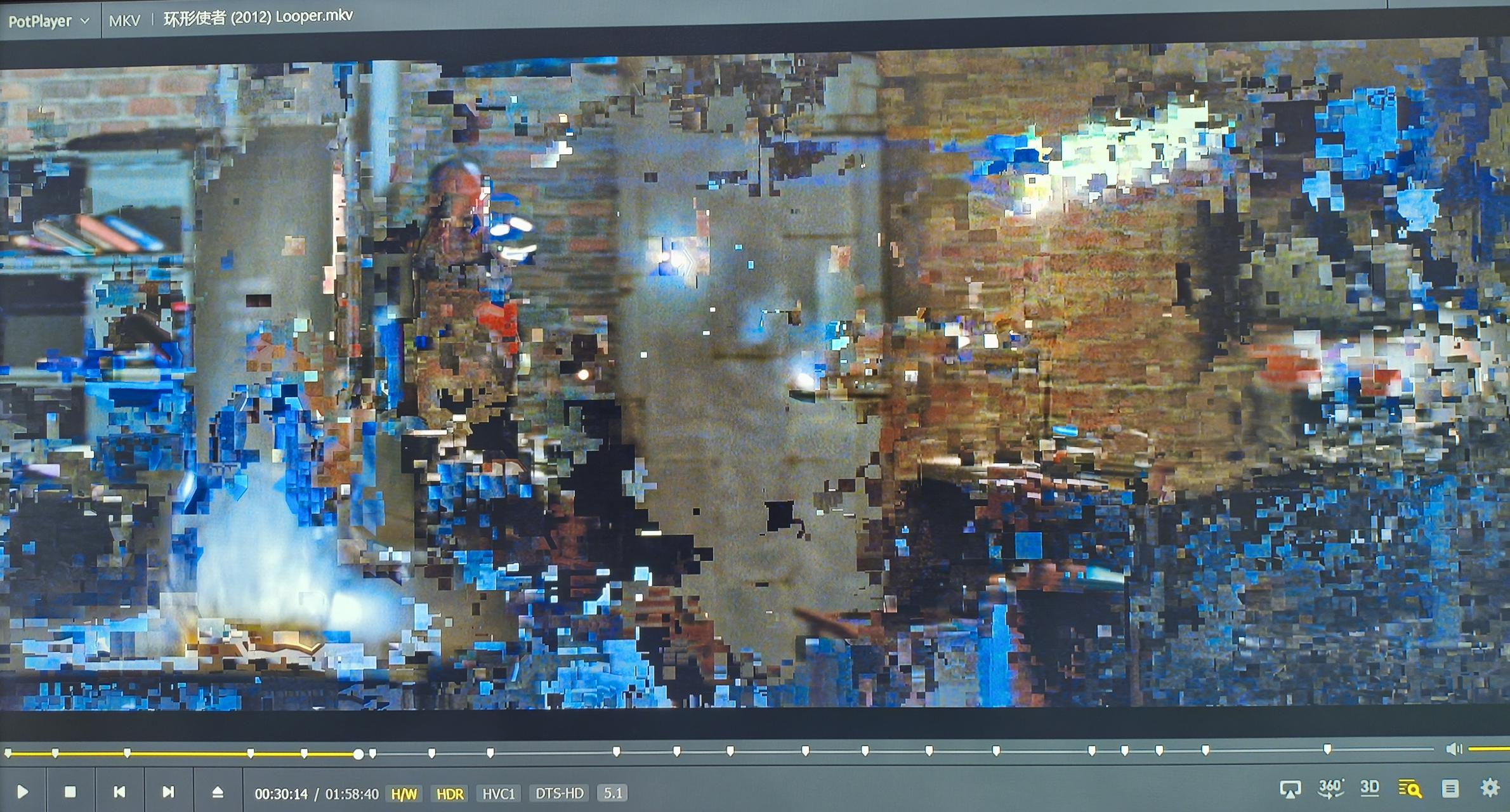Open the PotPlayer main menu dropdown
Image resolution: width=1510 pixels, height=812 pixels.
pos(48,21)
